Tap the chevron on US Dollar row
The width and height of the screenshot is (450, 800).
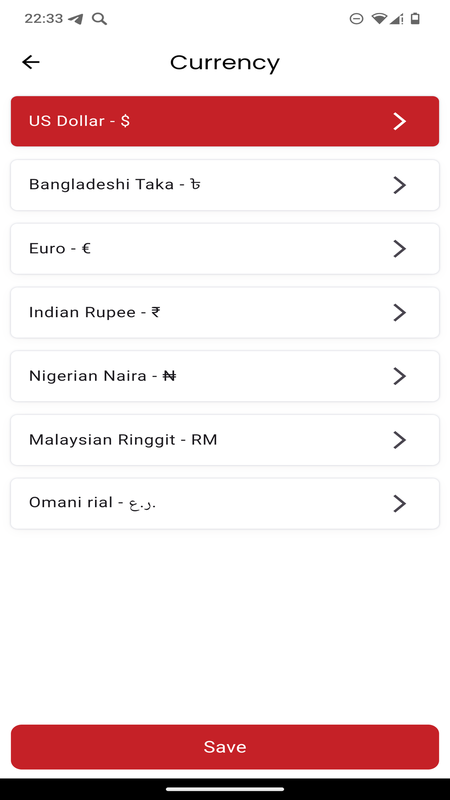click(x=399, y=121)
